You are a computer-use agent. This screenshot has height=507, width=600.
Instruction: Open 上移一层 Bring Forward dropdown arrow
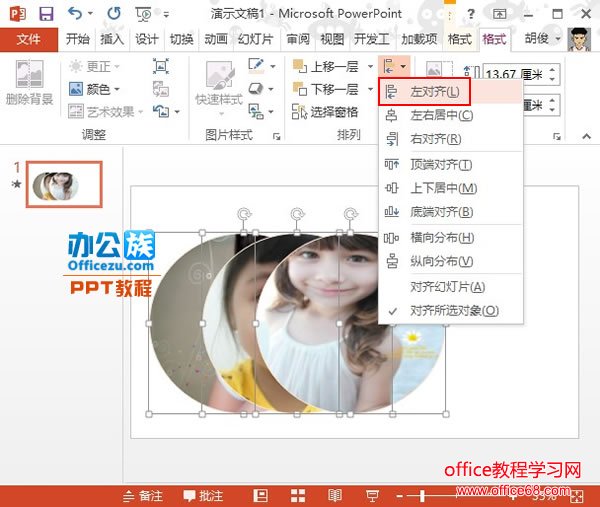pos(370,67)
